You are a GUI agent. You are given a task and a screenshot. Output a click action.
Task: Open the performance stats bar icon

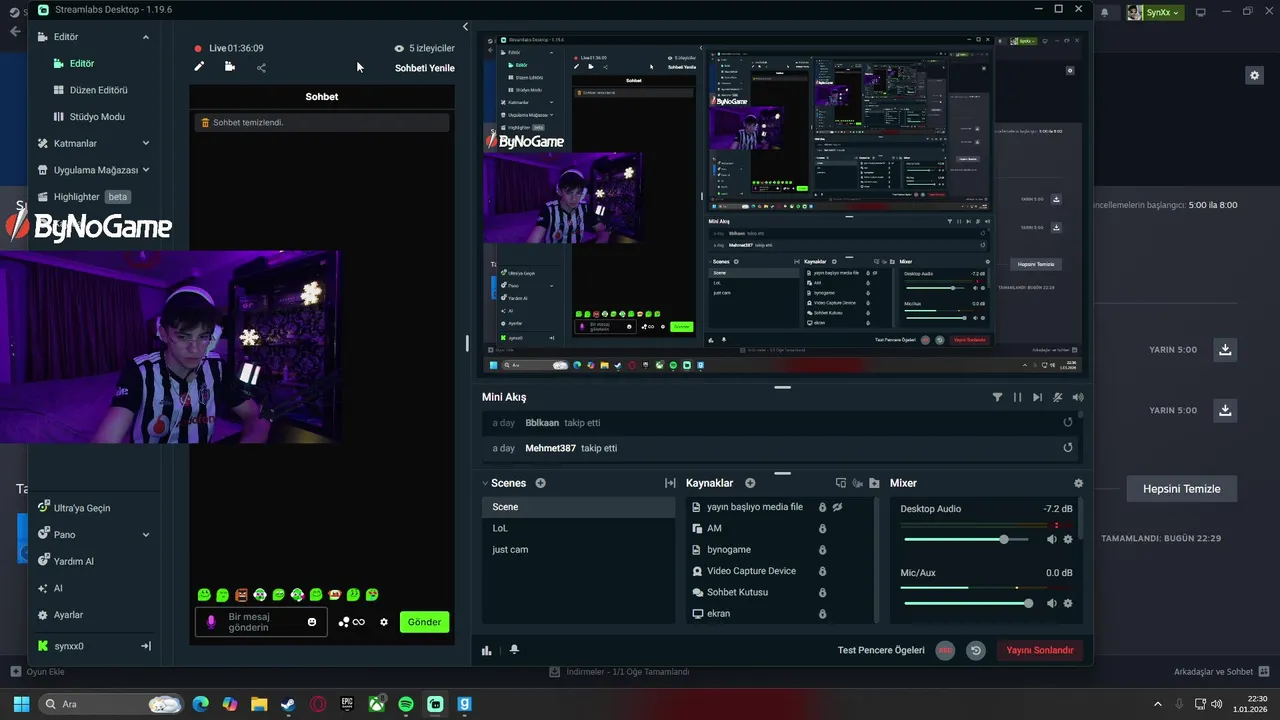(x=487, y=650)
